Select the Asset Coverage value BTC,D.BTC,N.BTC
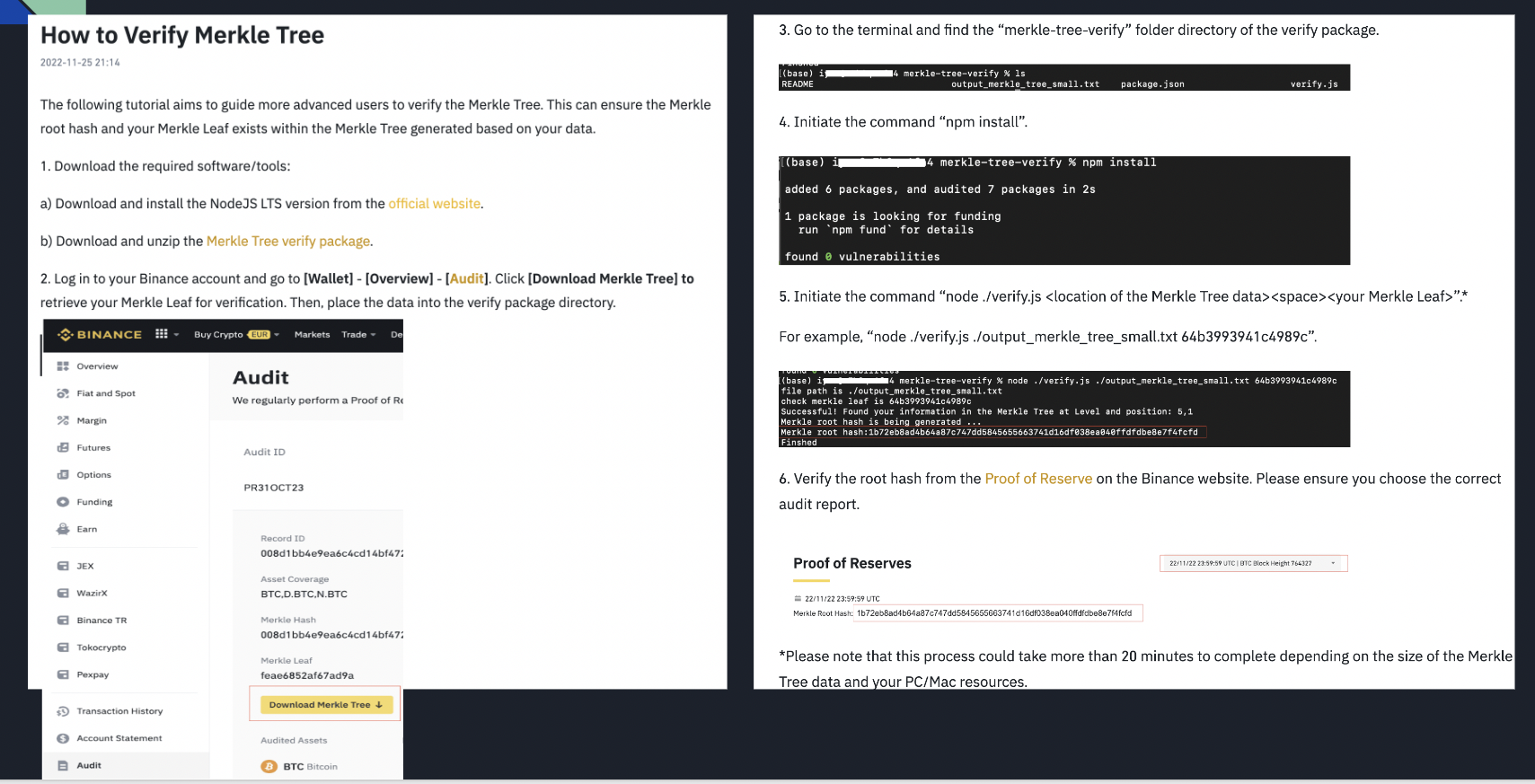The image size is (1535, 784). click(304, 594)
